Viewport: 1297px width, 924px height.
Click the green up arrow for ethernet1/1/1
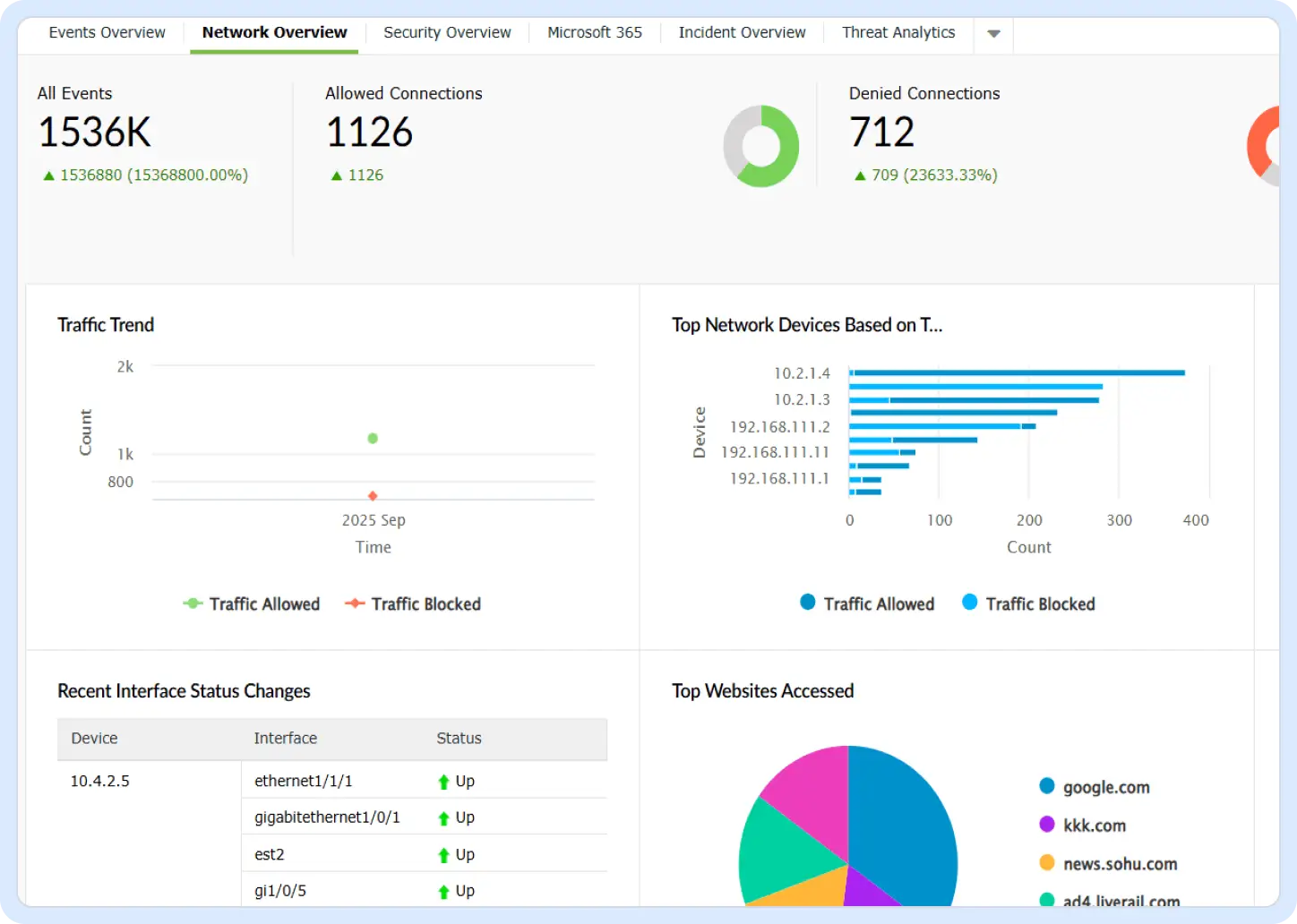(443, 782)
